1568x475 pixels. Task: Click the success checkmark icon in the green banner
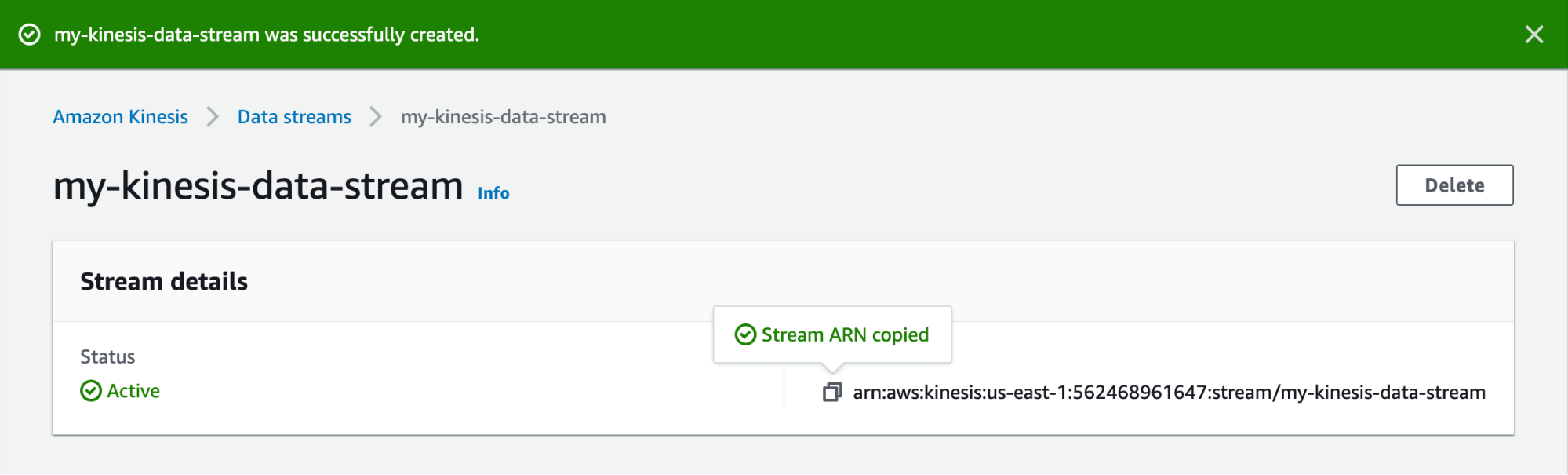(x=29, y=35)
